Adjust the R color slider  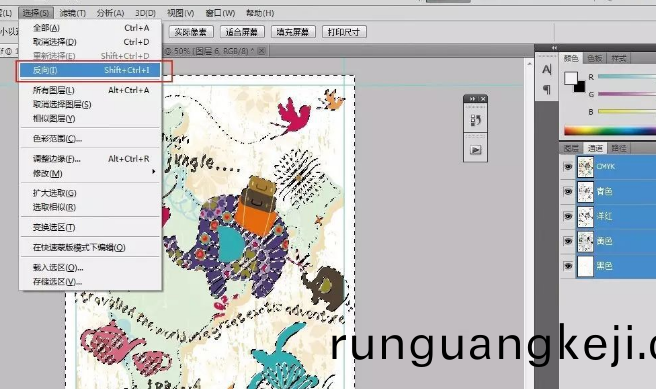(x=627, y=77)
